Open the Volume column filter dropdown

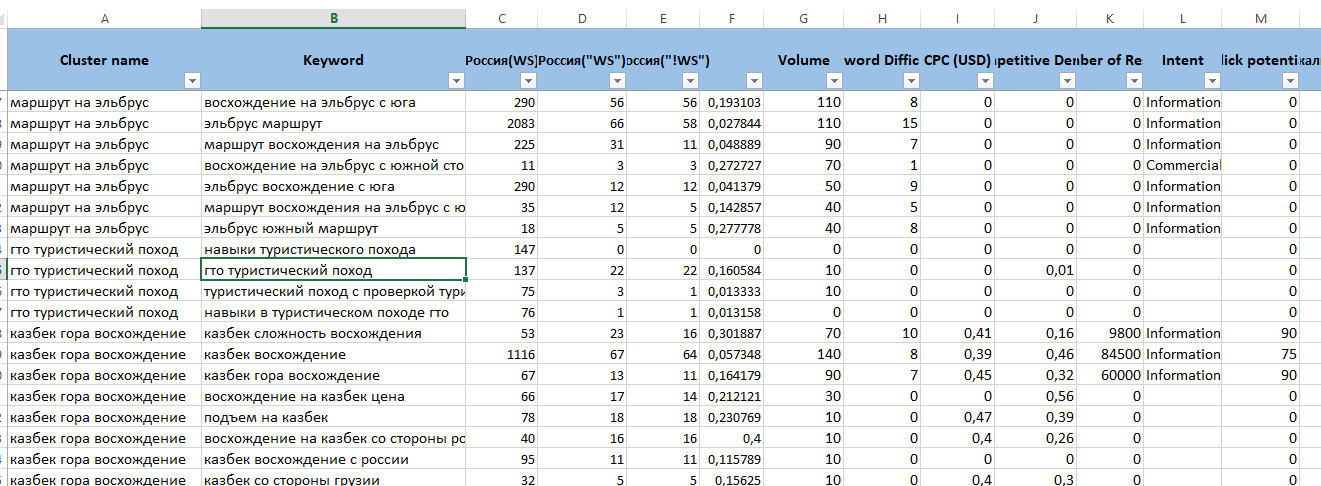[834, 81]
